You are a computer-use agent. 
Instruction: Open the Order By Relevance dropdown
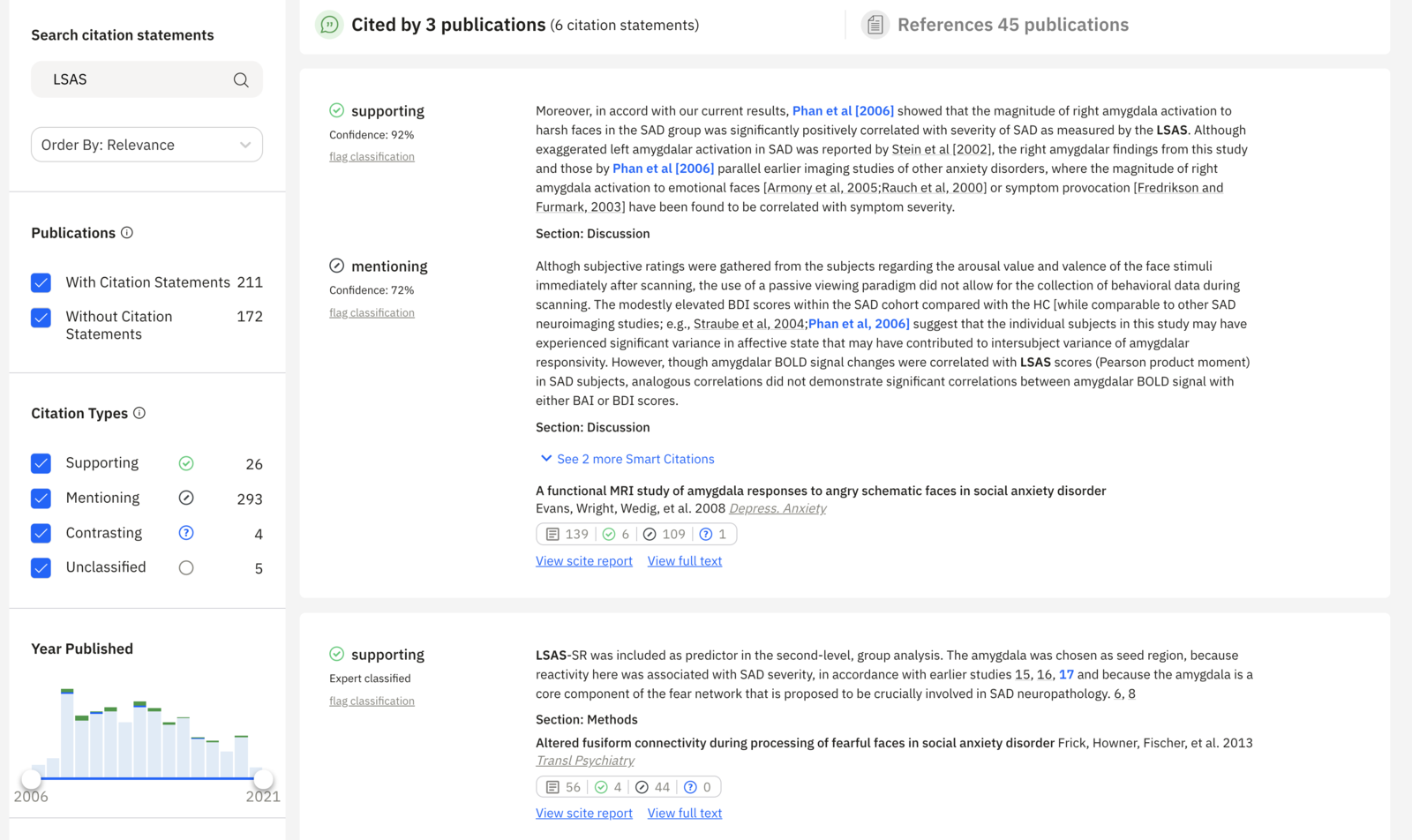click(x=146, y=144)
